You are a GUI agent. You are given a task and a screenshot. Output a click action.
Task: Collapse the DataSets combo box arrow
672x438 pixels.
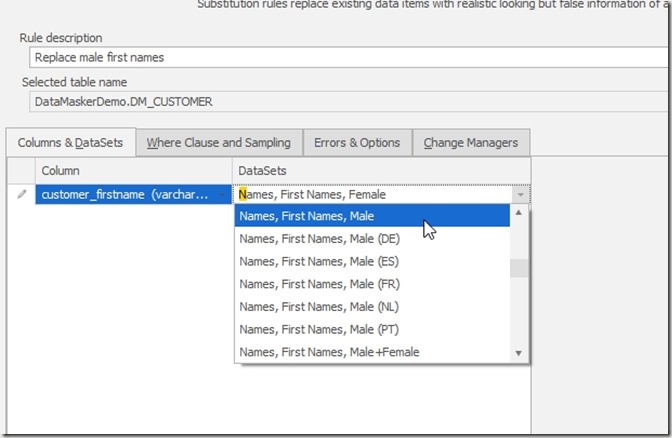point(518,195)
